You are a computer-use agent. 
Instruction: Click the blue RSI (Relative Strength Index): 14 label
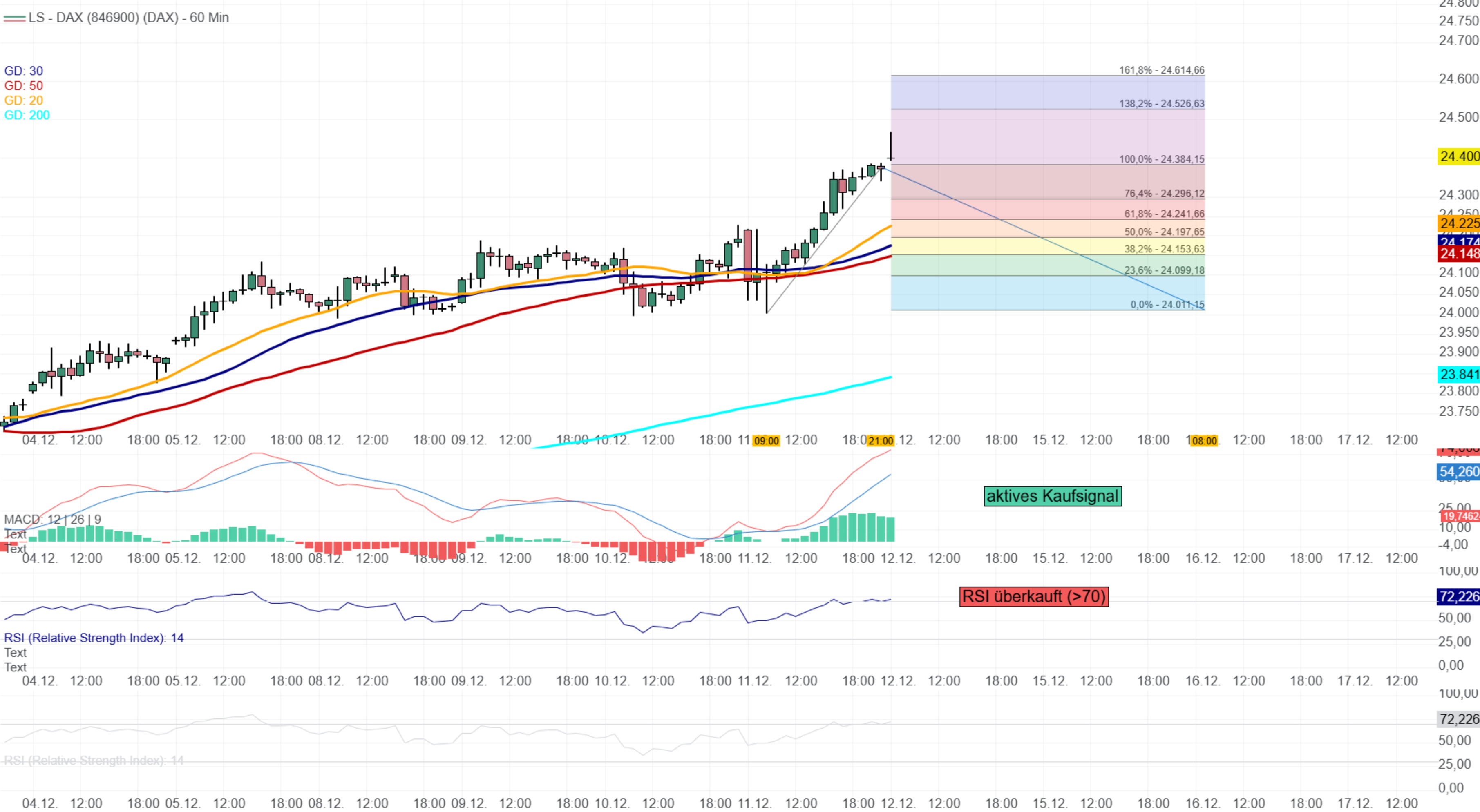94,638
